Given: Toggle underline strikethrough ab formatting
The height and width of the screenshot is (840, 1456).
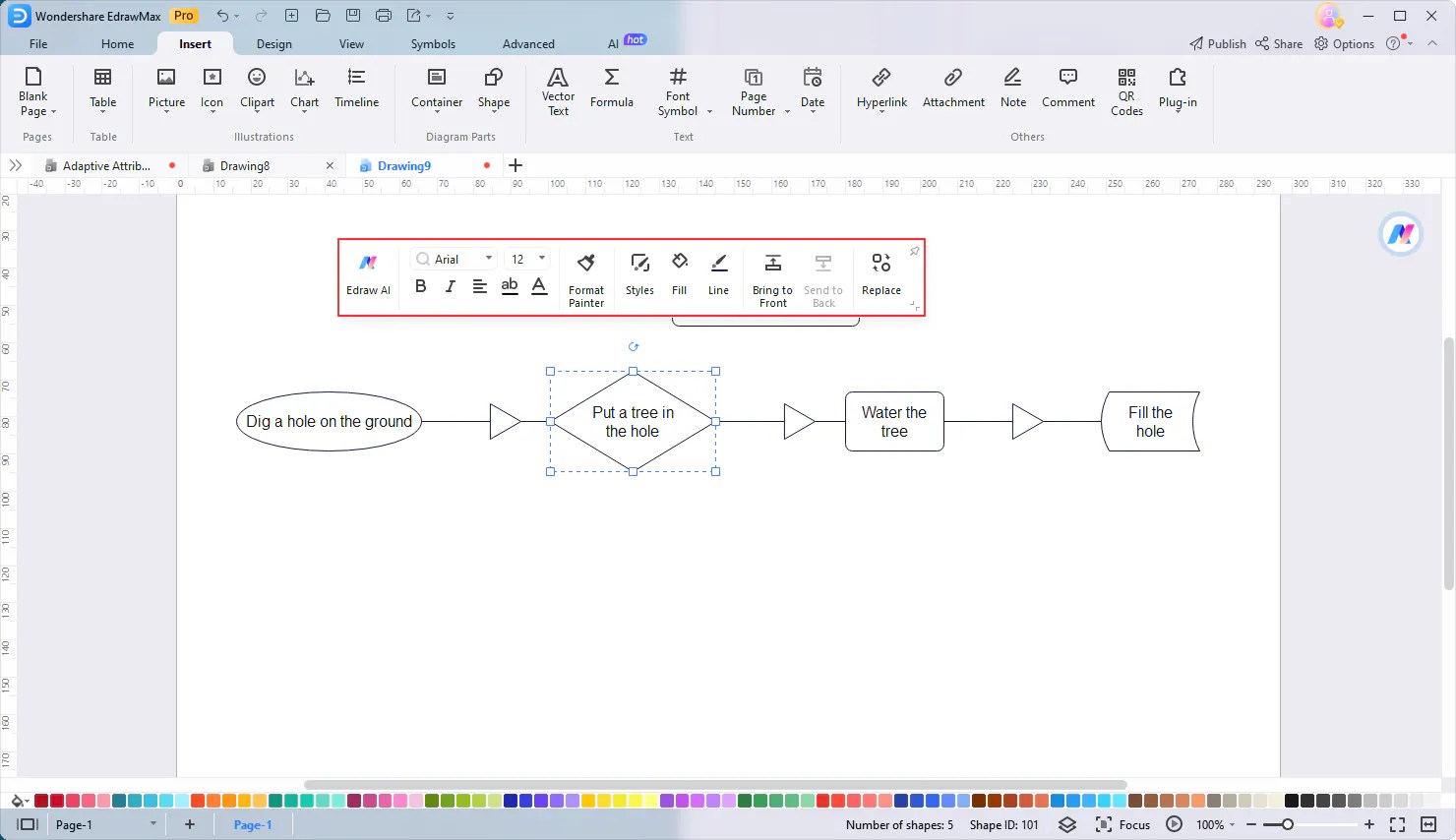Looking at the screenshot, I should 510,286.
